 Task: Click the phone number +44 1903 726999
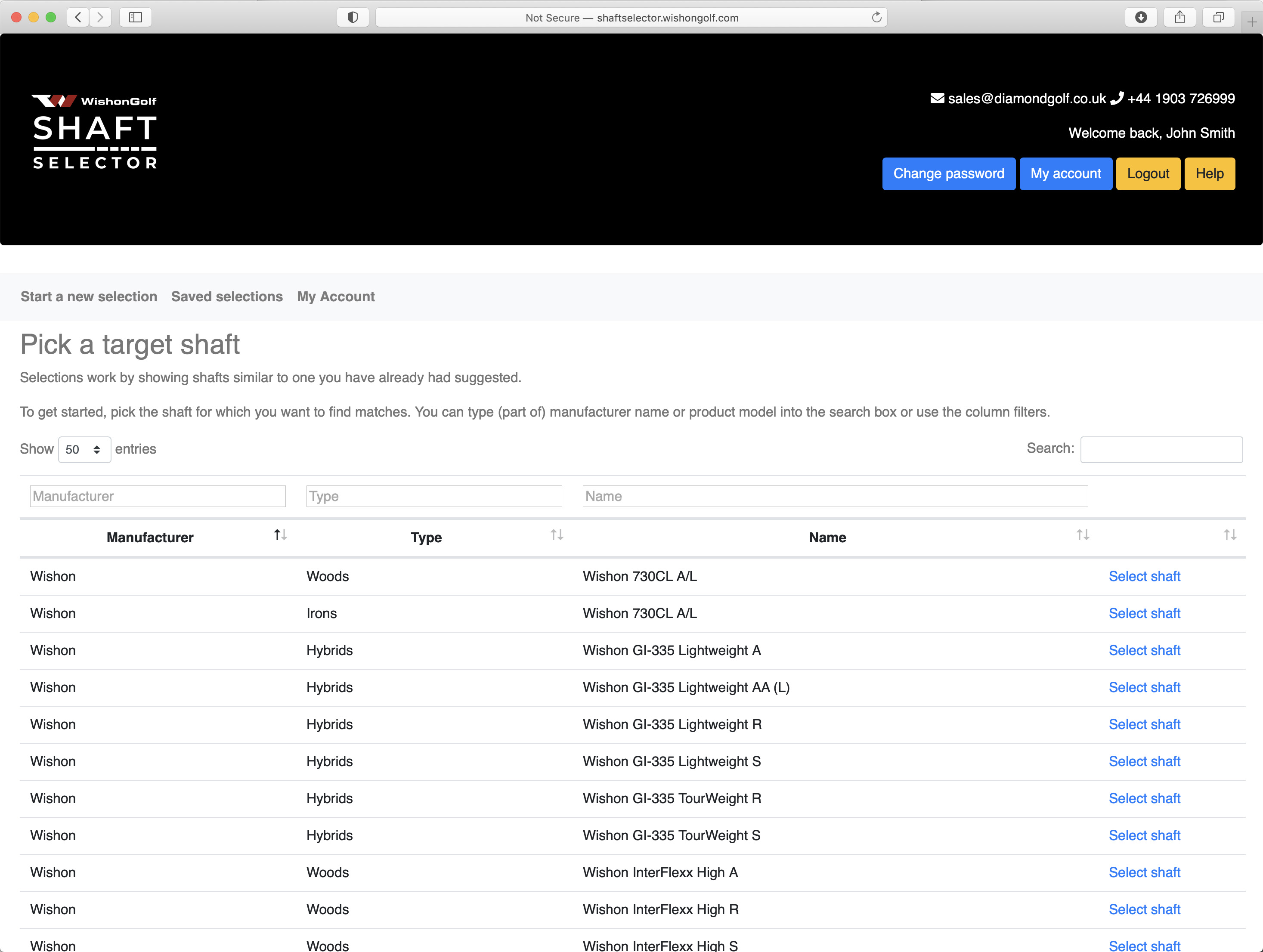pyautogui.click(x=1181, y=98)
